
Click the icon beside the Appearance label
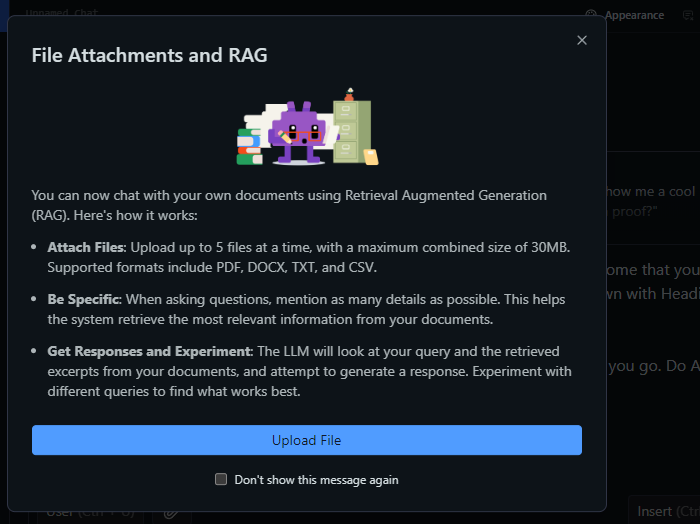[x=592, y=15]
